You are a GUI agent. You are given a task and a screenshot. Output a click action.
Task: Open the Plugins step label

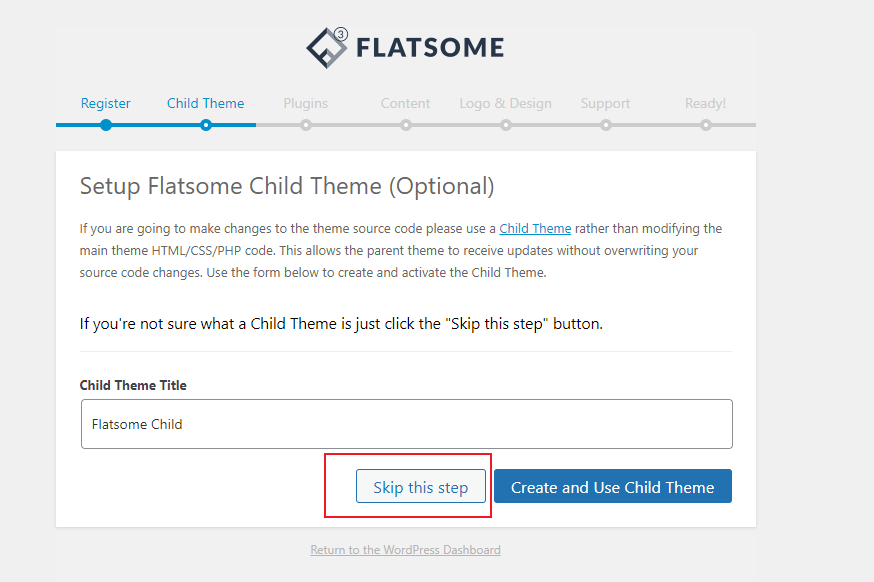[305, 103]
